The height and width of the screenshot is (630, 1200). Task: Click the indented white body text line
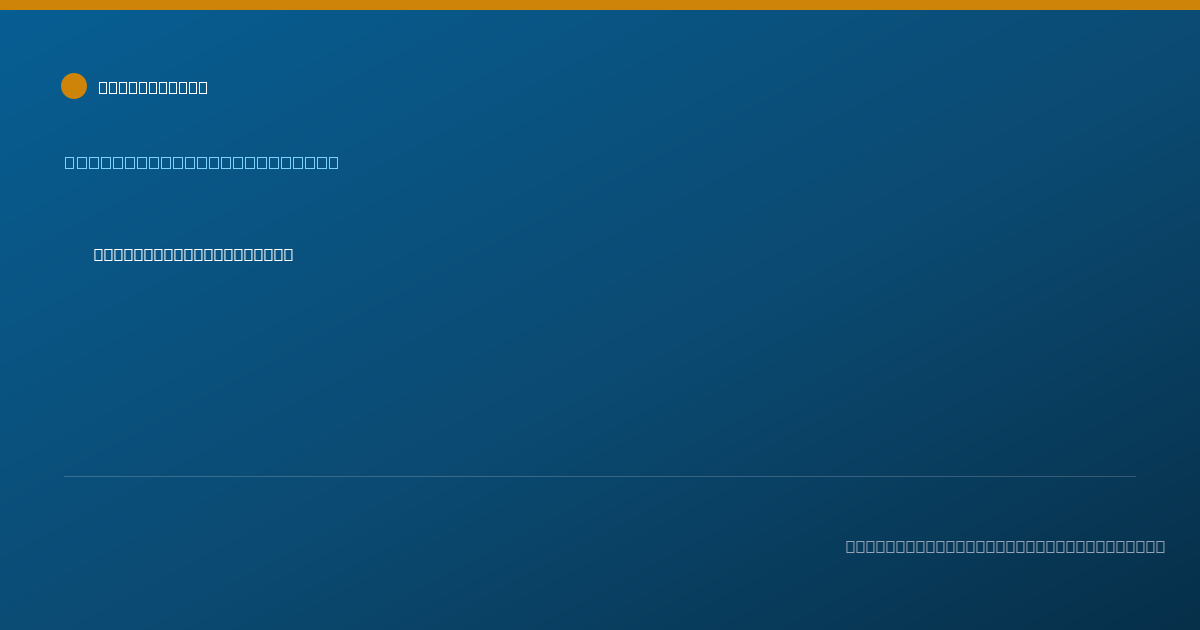click(193, 254)
